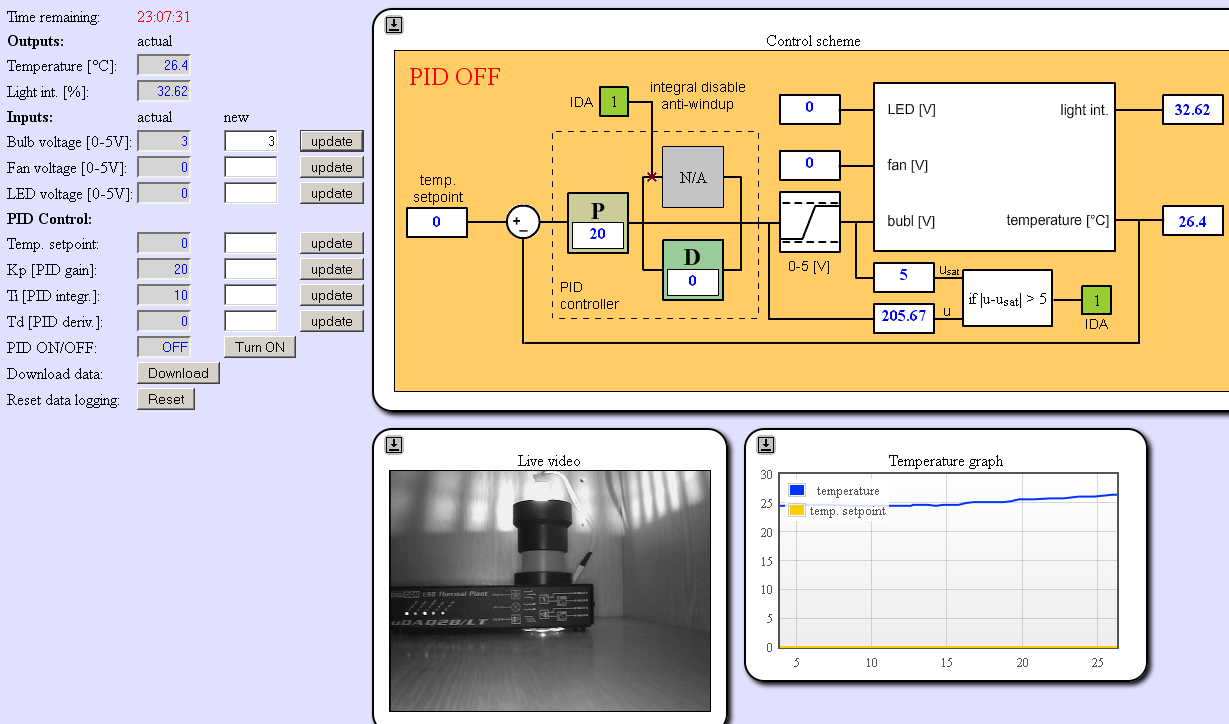Click the 0-5 V saturation block
Image resolution: width=1229 pixels, height=724 pixels.
click(x=810, y=222)
